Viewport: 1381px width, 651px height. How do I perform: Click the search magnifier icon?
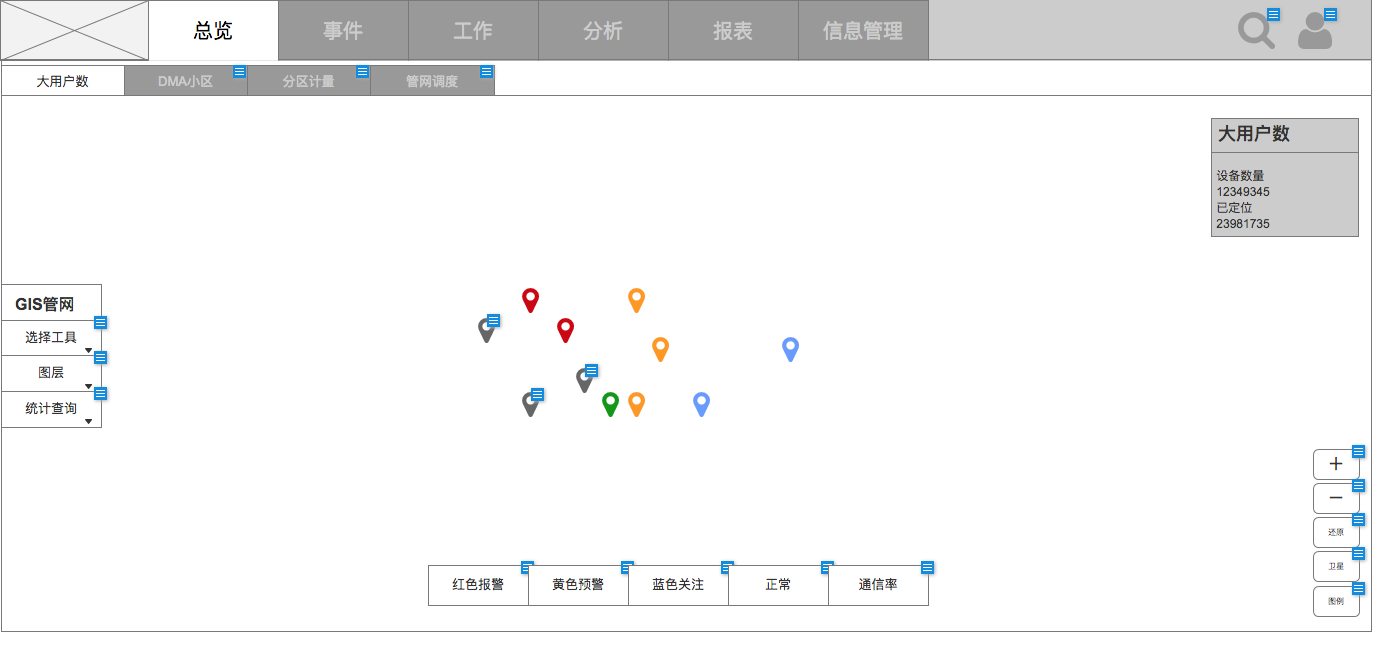(1255, 30)
